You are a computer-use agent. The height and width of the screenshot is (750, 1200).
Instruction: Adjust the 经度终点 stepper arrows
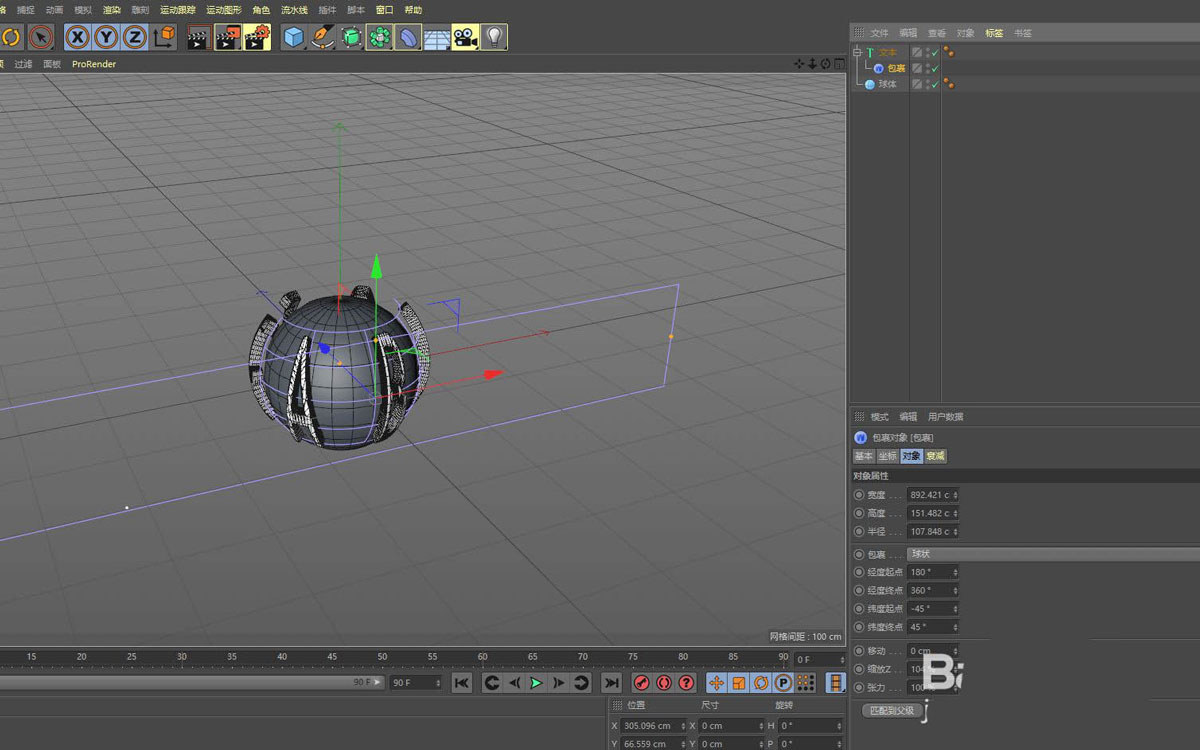955,590
